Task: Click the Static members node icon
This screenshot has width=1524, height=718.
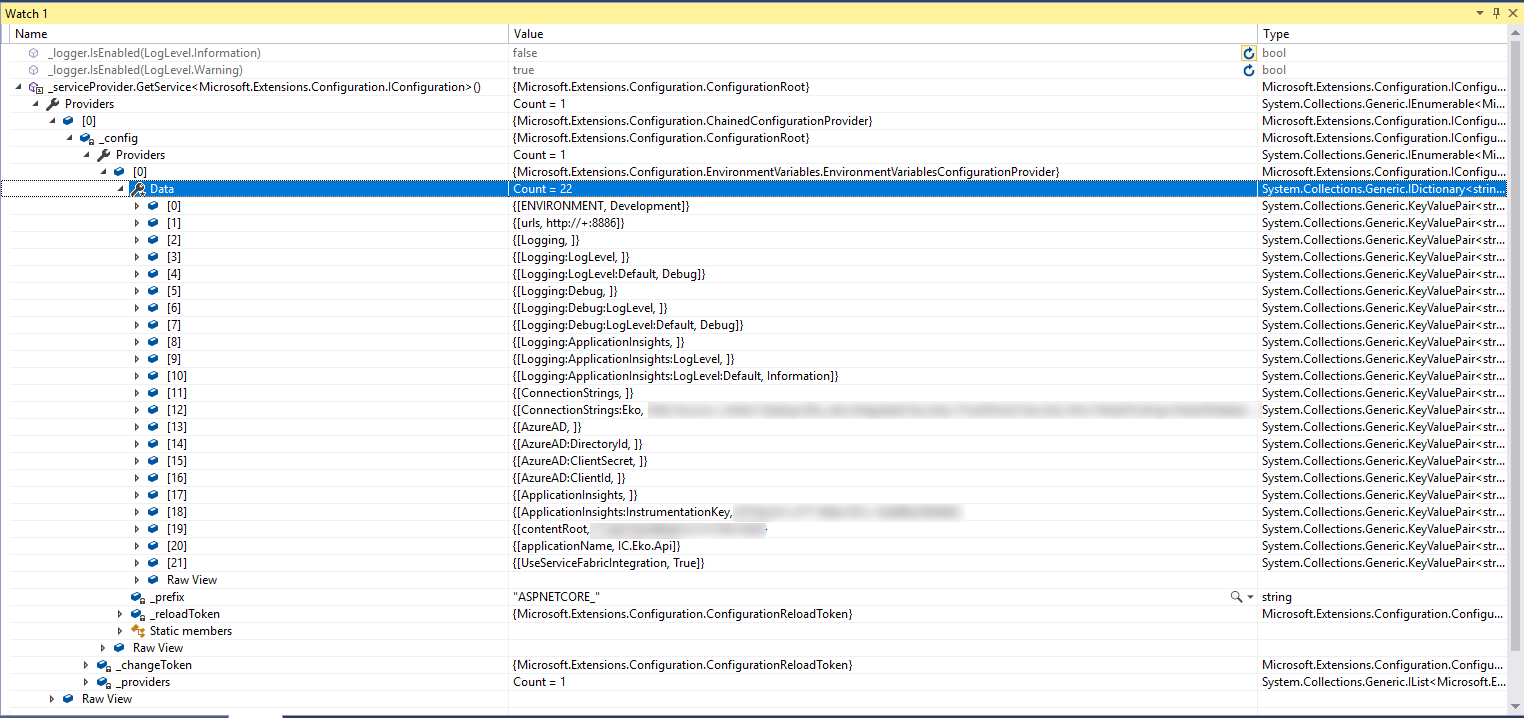Action: 139,630
